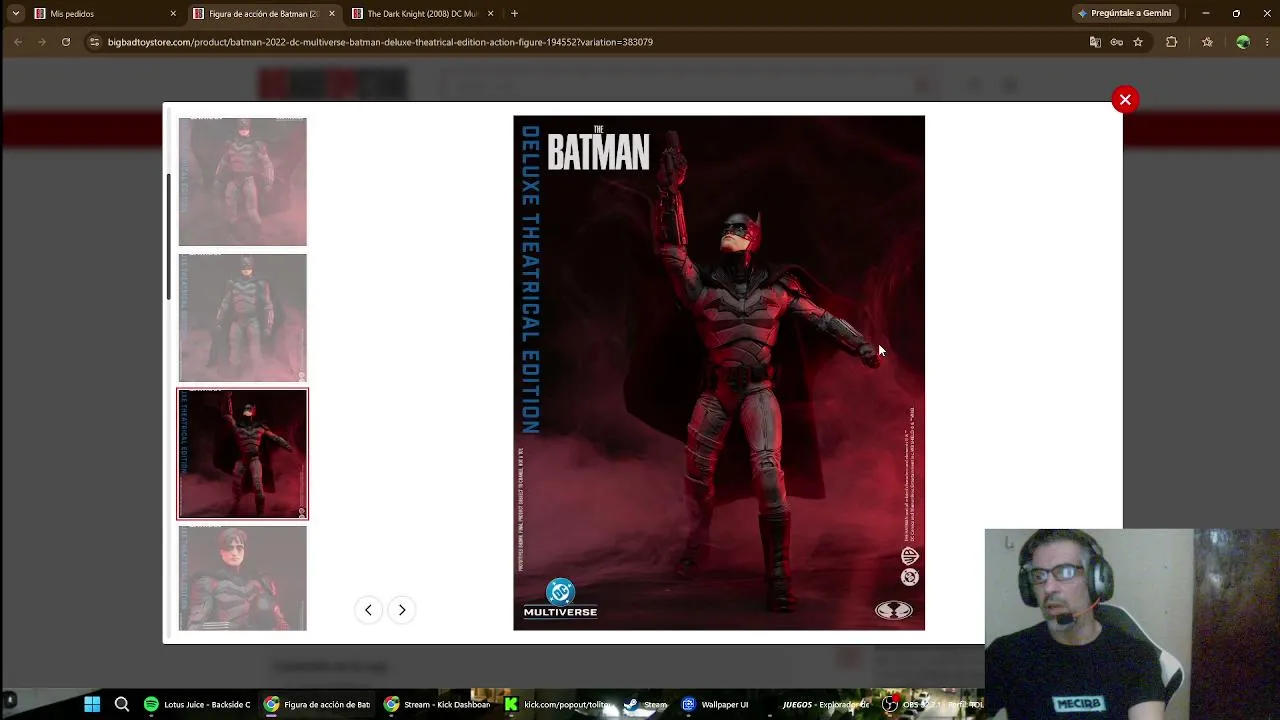
Task: Open the tab search dropdown
Action: [15, 14]
